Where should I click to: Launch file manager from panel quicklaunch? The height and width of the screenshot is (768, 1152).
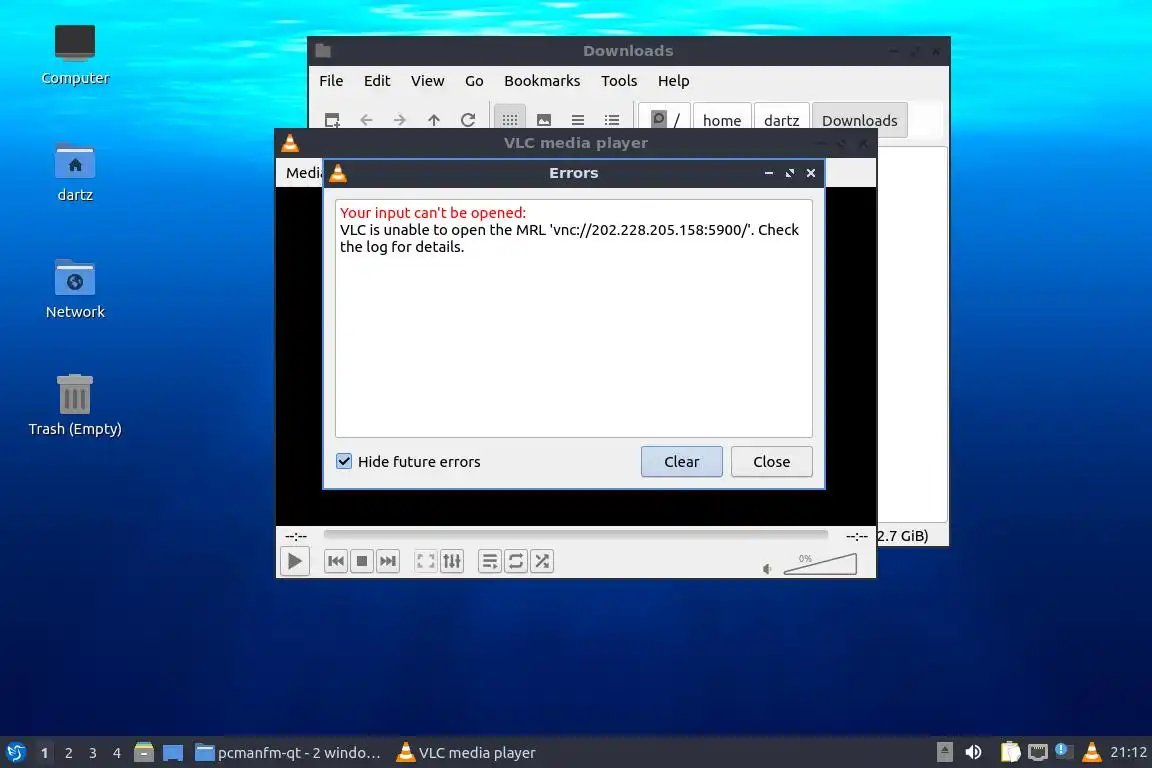tap(144, 752)
